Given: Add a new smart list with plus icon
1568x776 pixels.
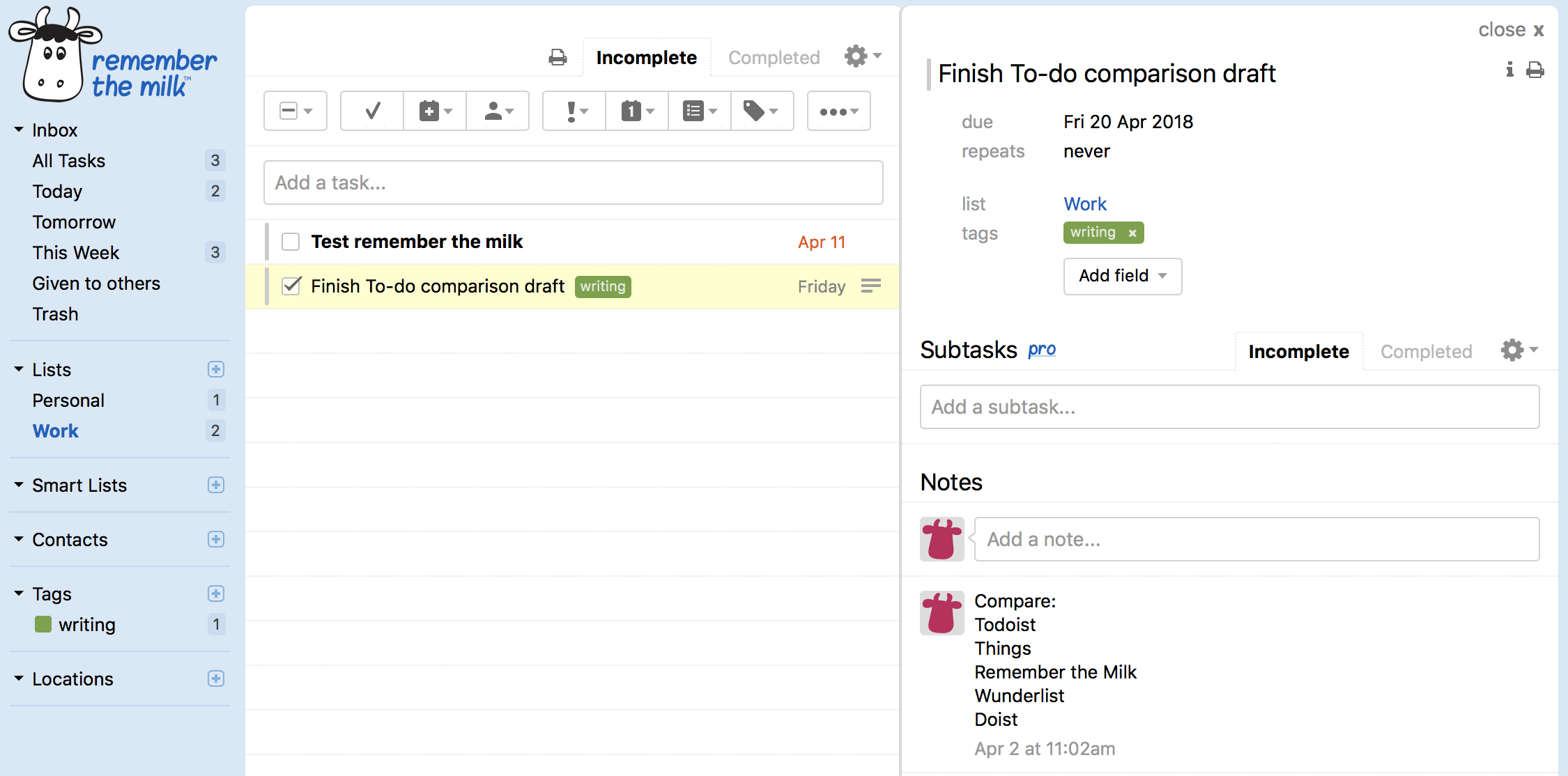Looking at the screenshot, I should coord(216,485).
